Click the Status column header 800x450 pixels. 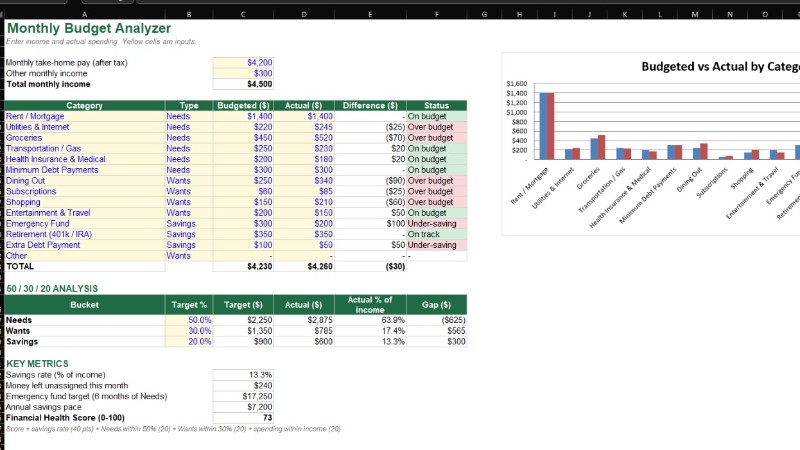[436, 106]
